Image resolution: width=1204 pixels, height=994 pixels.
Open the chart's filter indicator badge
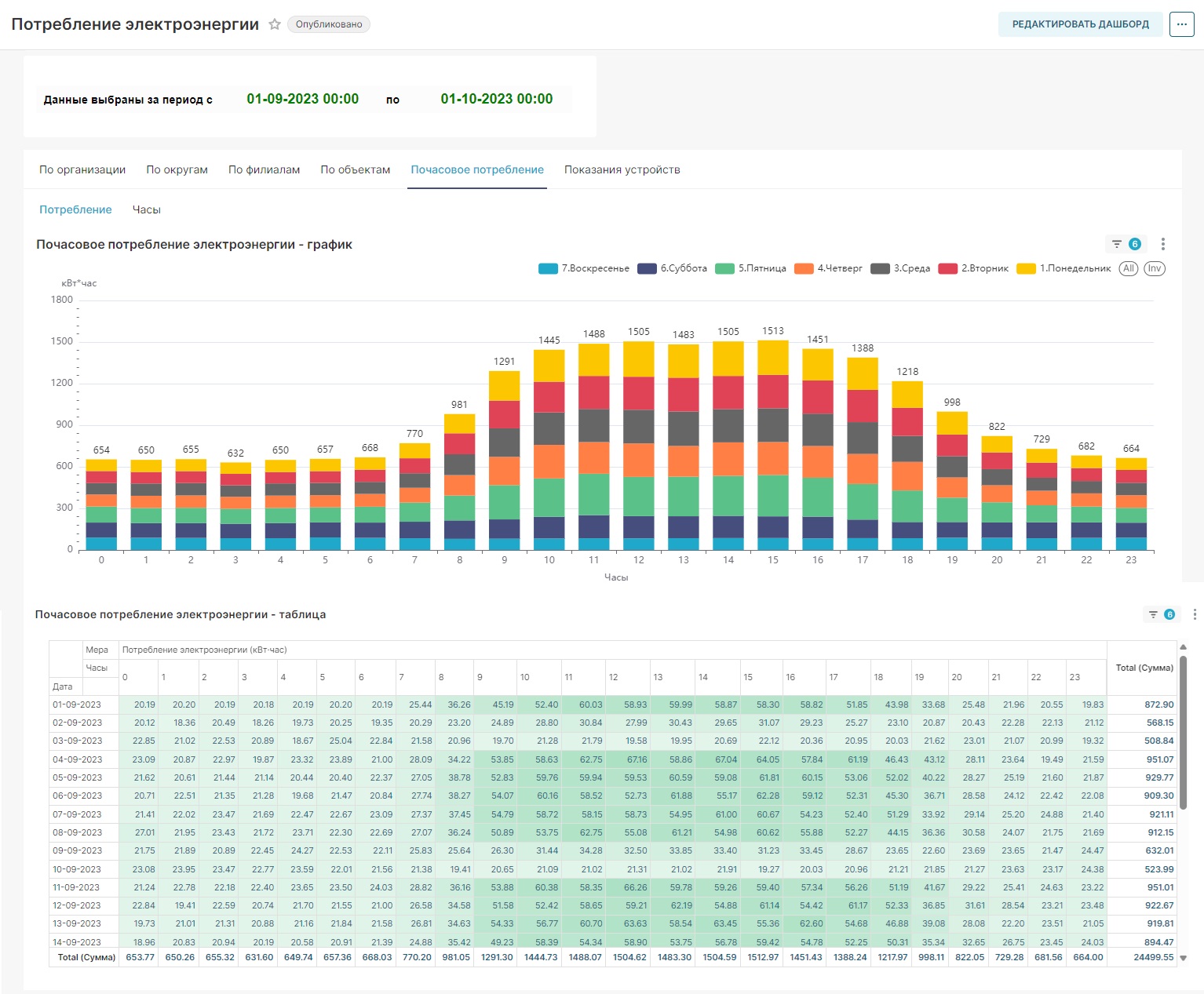(1126, 244)
